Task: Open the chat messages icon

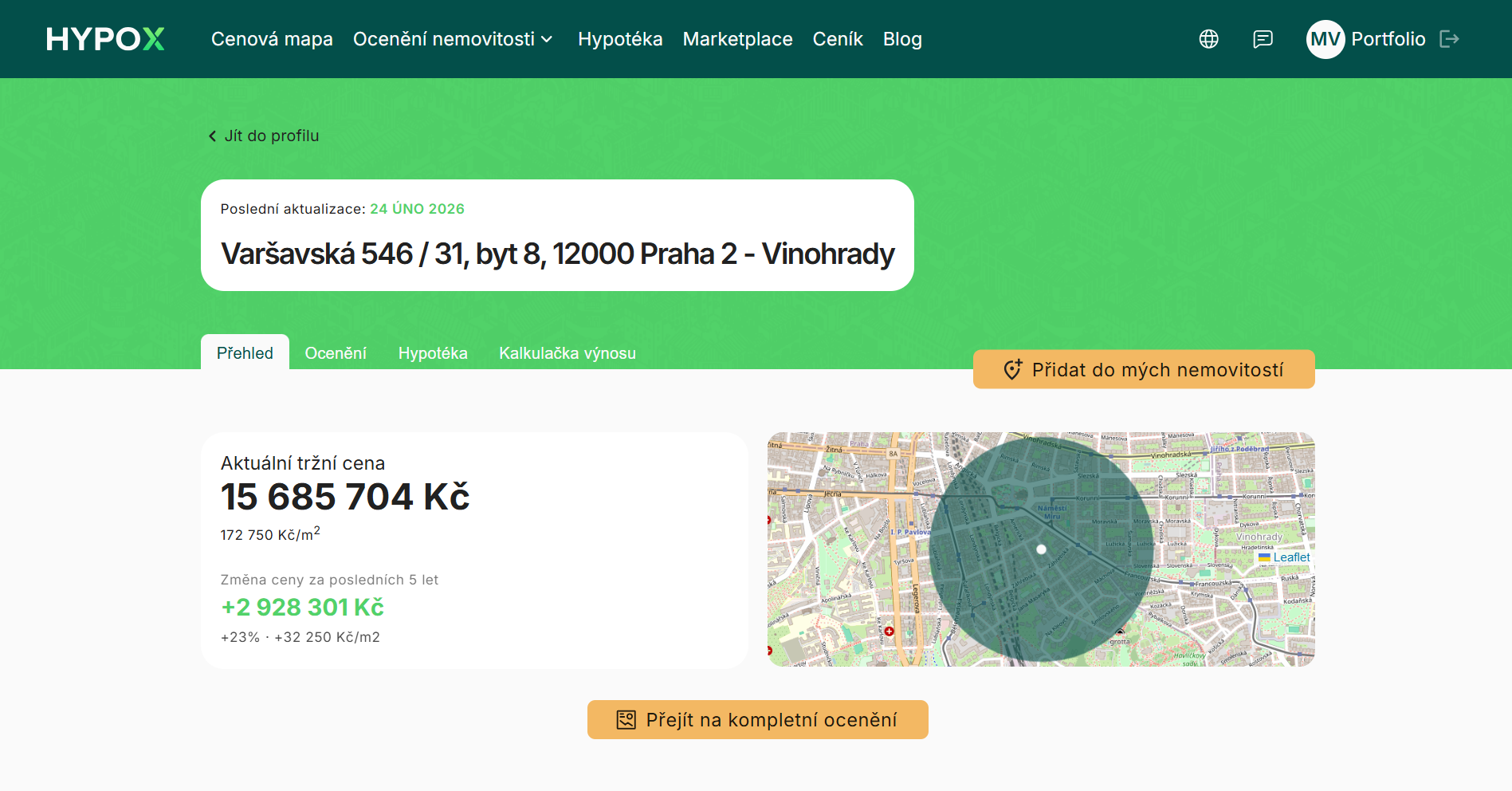Action: point(1263,39)
